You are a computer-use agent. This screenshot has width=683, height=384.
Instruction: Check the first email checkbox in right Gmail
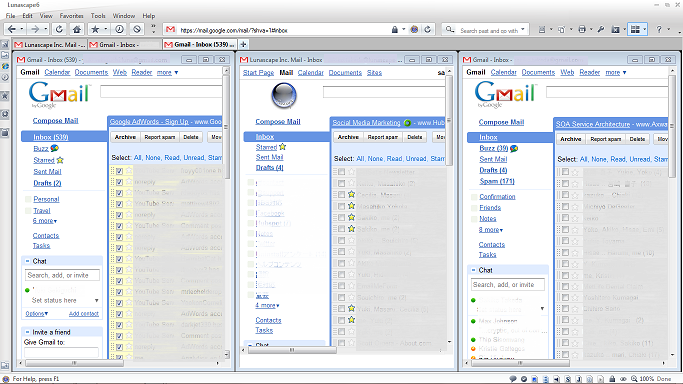pyautogui.click(x=565, y=172)
